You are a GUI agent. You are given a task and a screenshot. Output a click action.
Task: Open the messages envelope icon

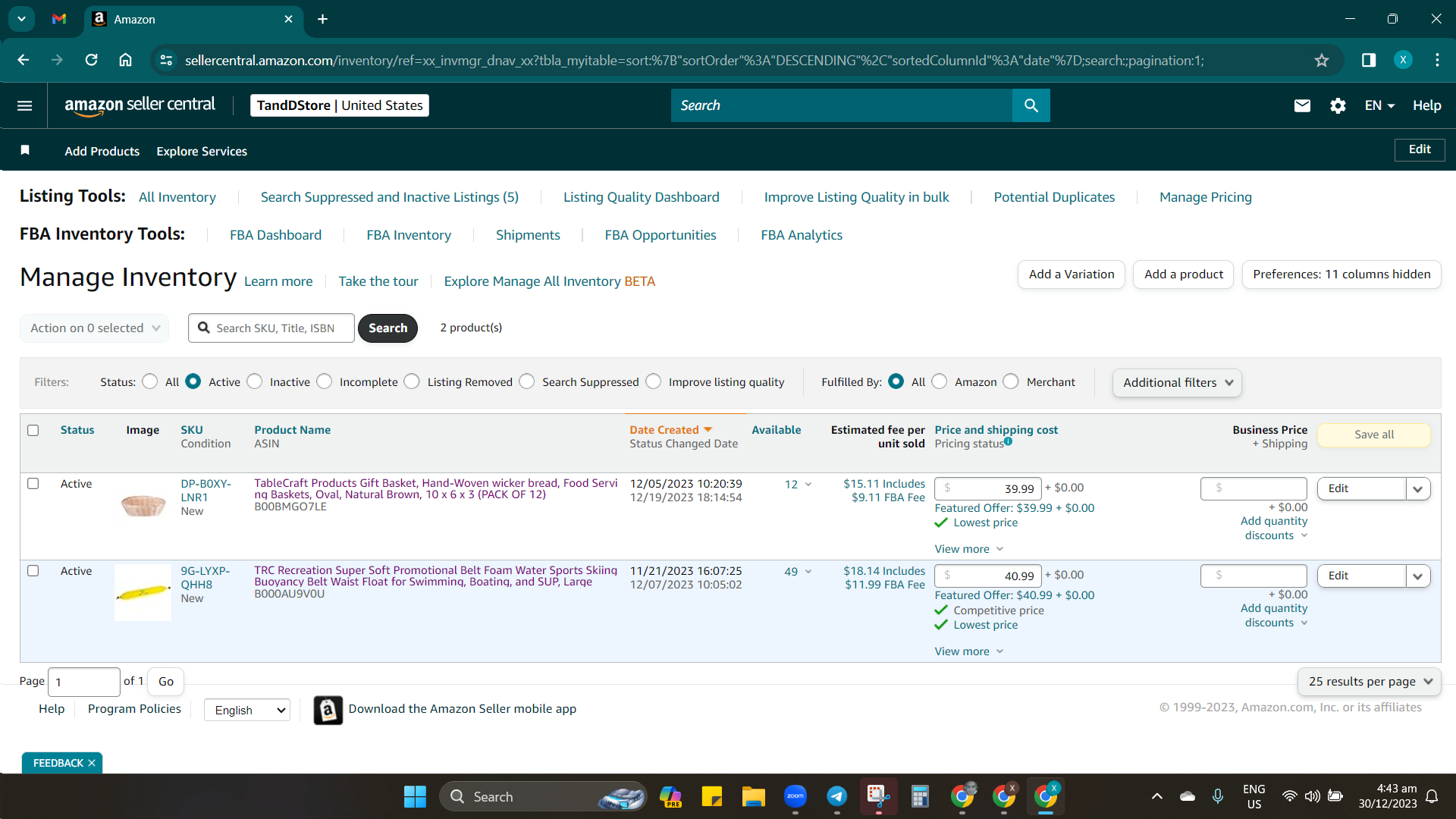click(1302, 105)
